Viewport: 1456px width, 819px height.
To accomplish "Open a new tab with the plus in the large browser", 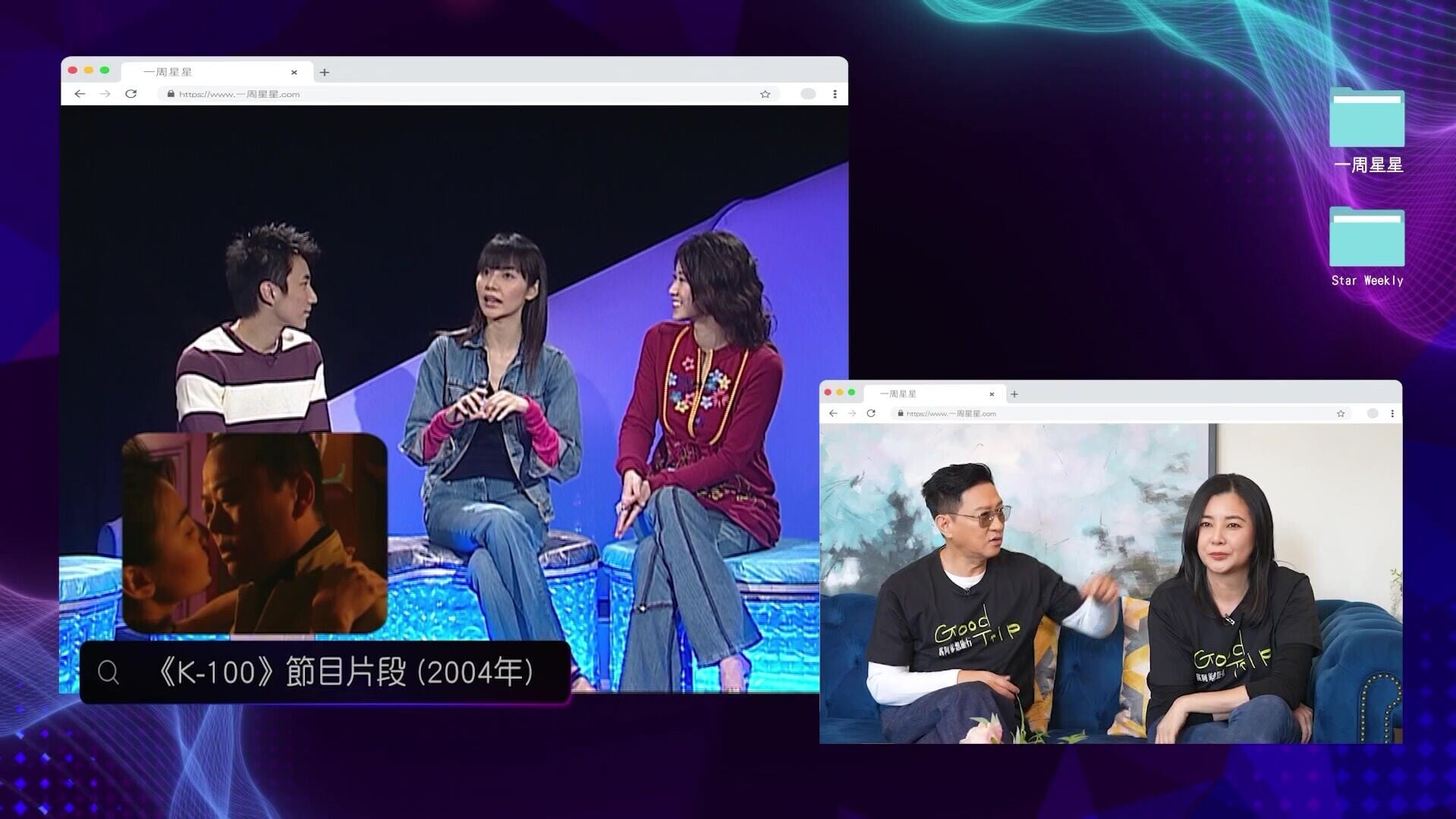I will [x=324, y=72].
